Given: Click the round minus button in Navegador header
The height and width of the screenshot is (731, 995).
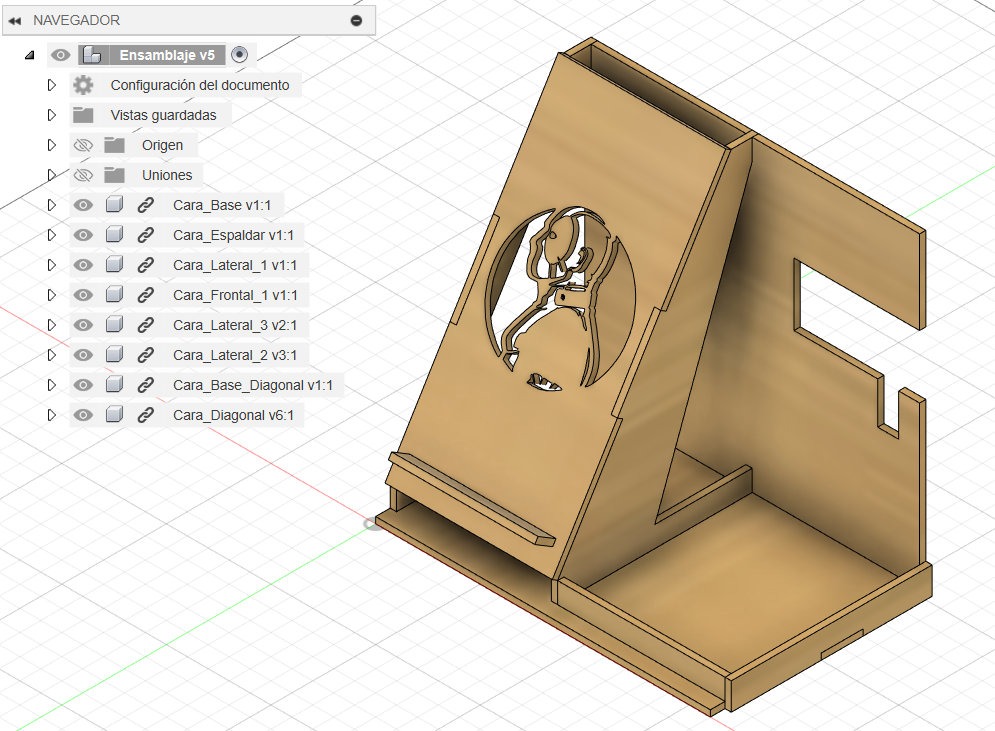Looking at the screenshot, I should 357,21.
